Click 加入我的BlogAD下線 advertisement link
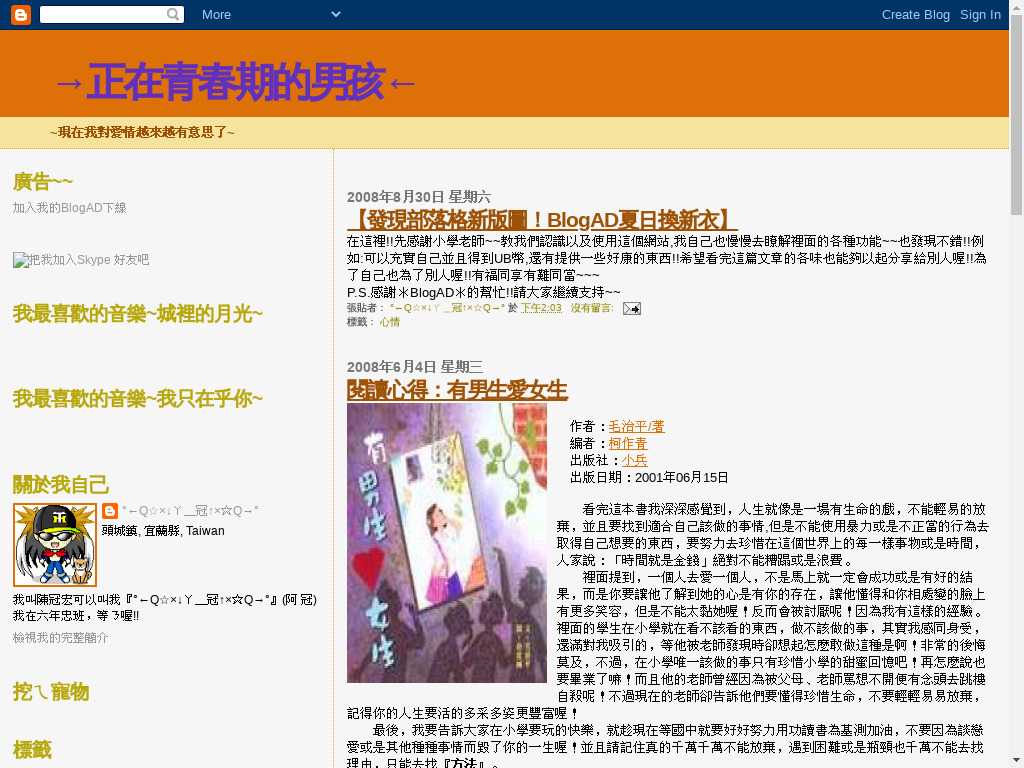The width and height of the screenshot is (1024, 768). click(x=69, y=208)
